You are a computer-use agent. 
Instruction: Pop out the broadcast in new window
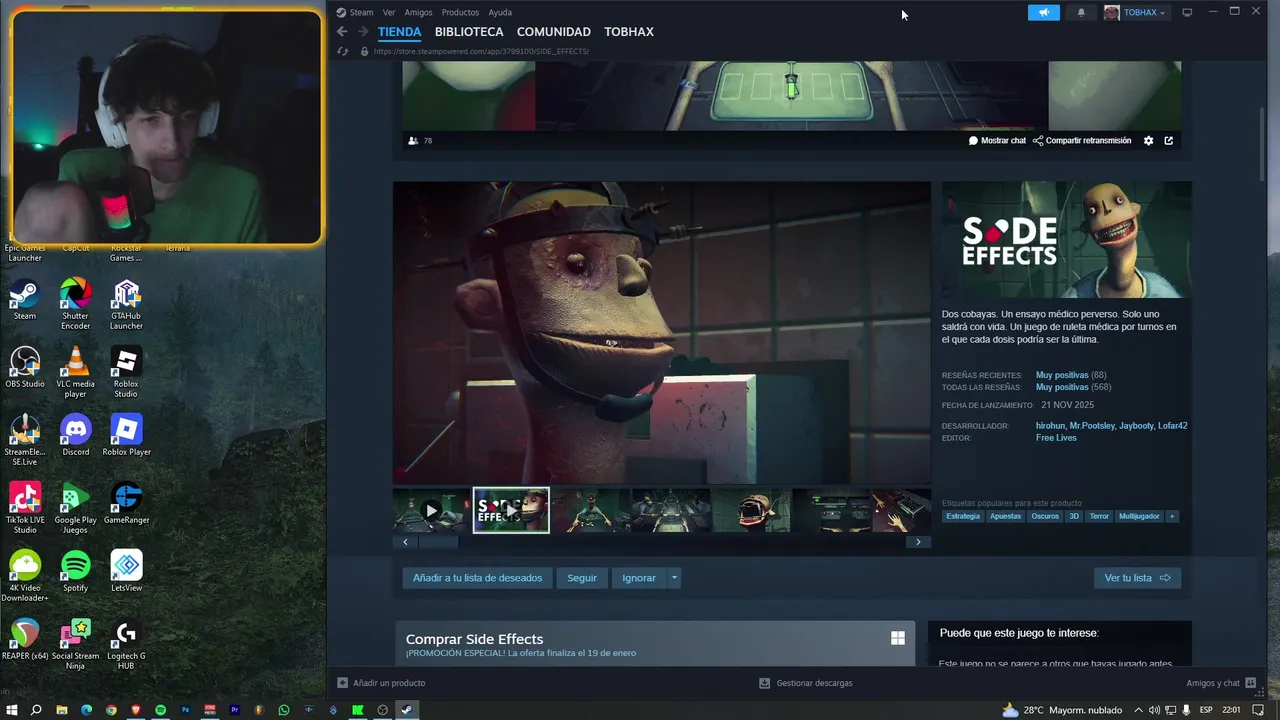coord(1168,141)
